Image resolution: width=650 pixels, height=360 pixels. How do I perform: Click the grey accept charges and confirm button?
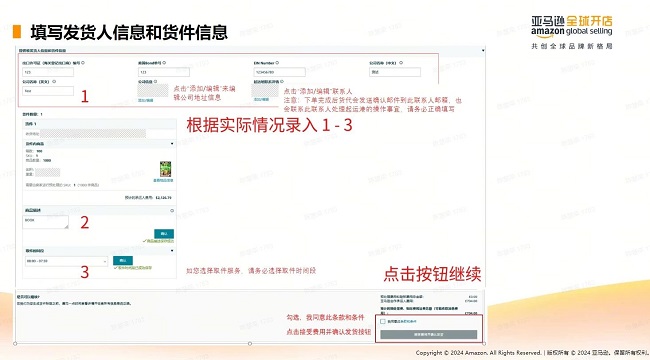(429, 334)
